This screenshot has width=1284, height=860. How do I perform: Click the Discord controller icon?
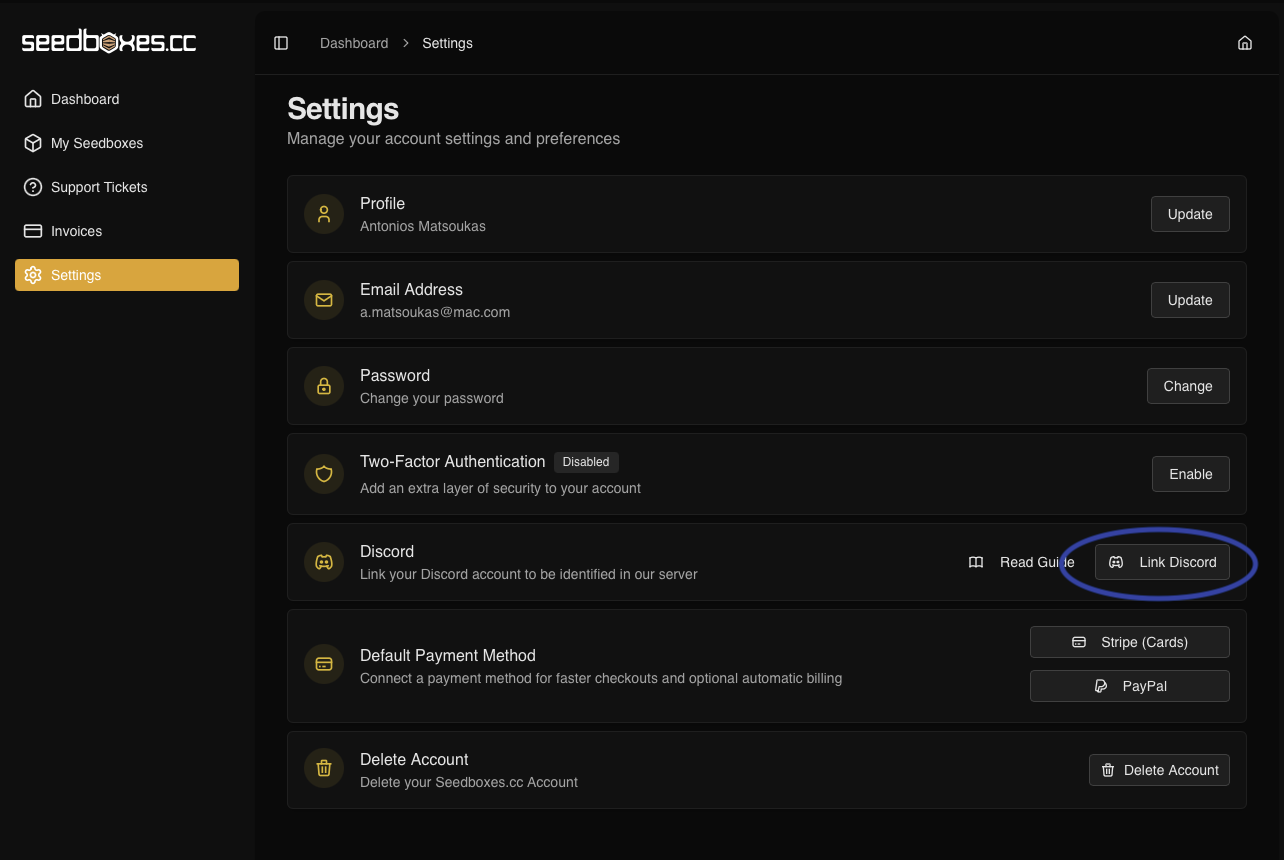323,562
